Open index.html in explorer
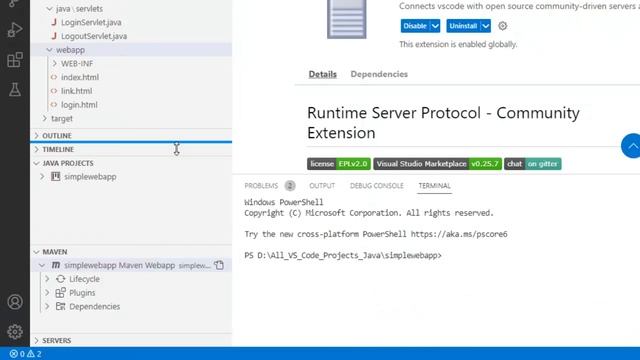640x360 pixels. (80, 77)
